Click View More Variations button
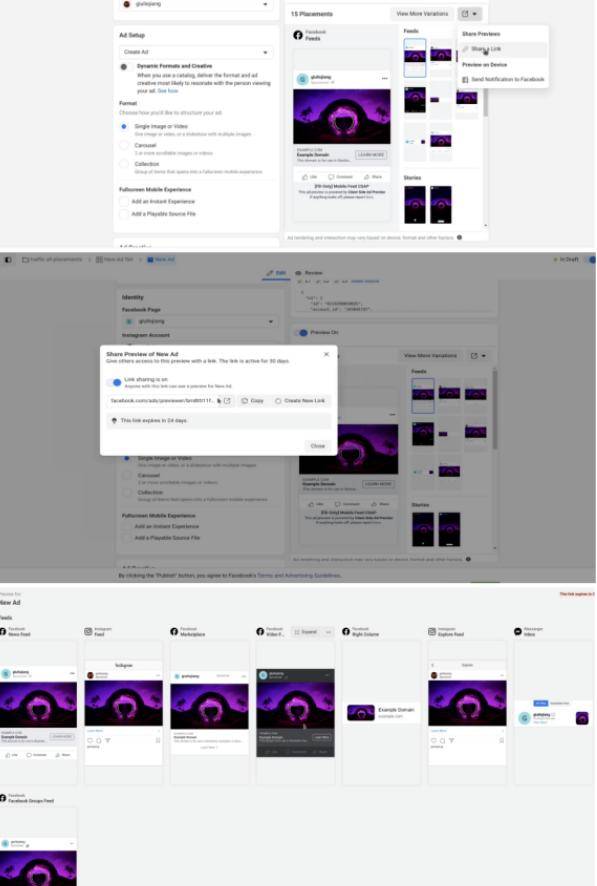 pos(422,14)
